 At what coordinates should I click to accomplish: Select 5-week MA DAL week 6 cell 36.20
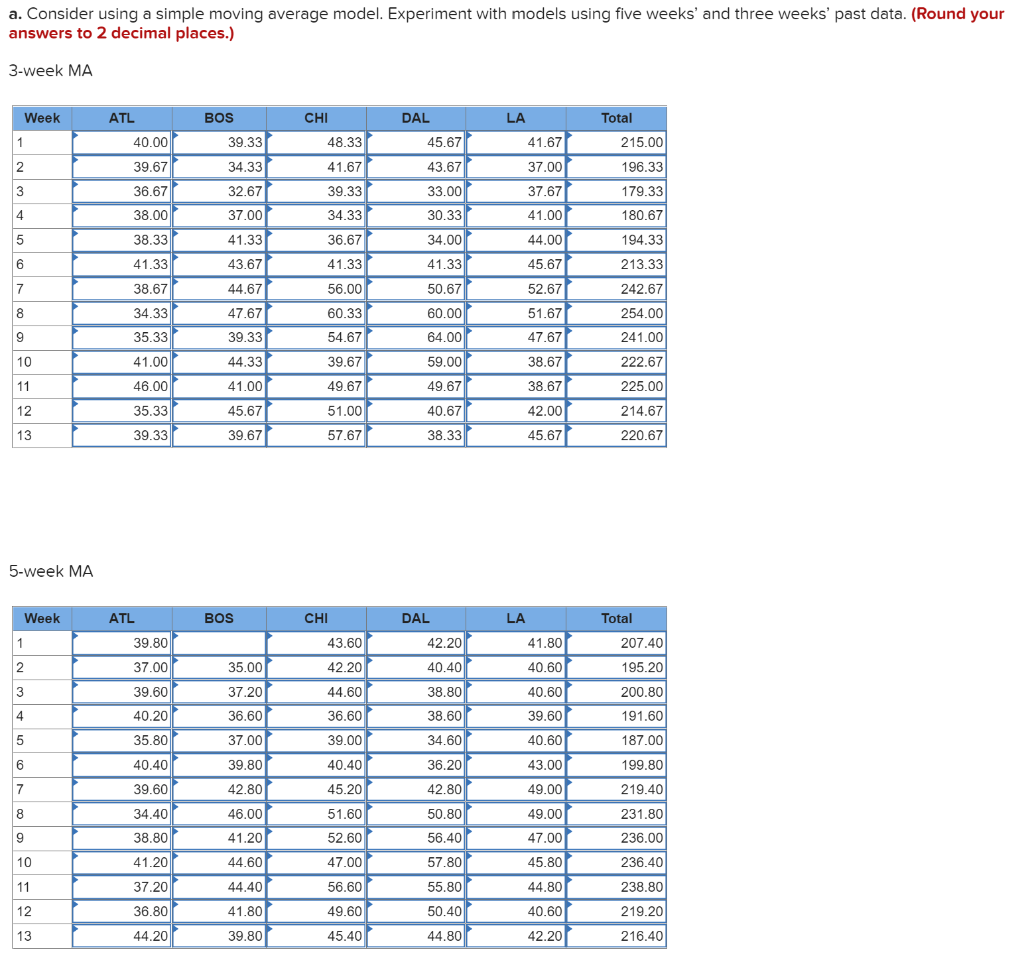417,765
